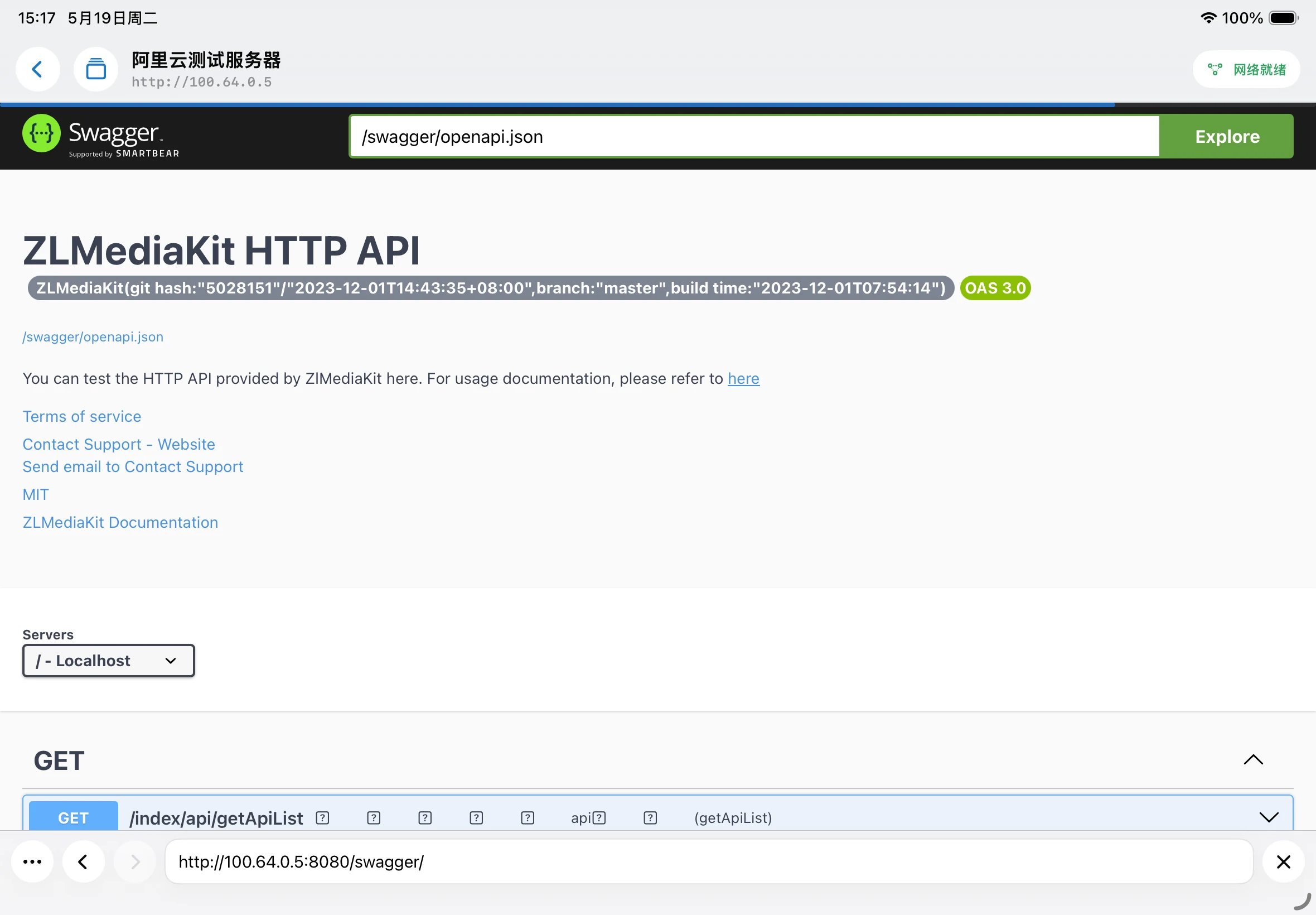Click the ZLMediaKit git hash version badge
1316x915 pixels.
490,288
